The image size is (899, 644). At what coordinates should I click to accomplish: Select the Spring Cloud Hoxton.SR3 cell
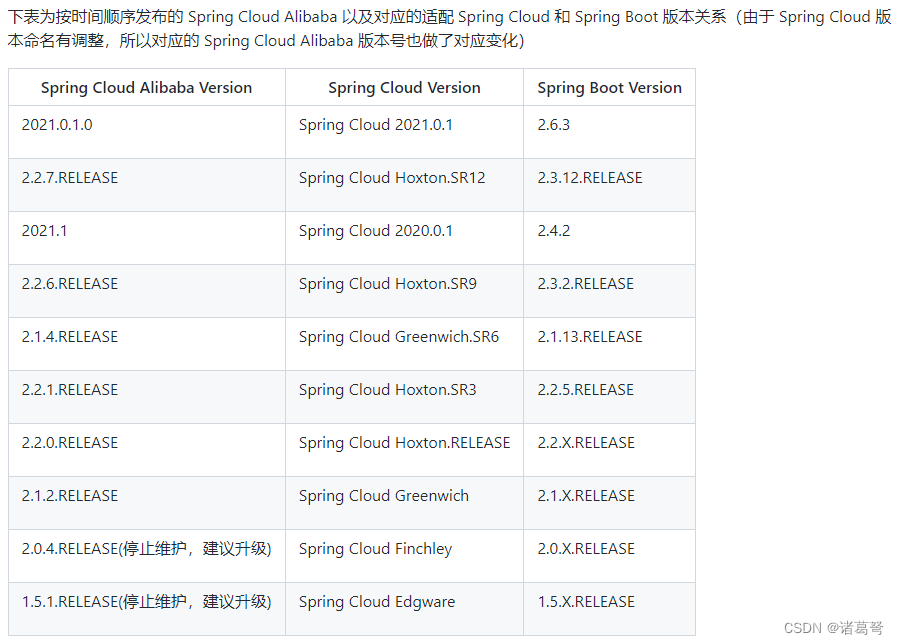click(x=404, y=397)
